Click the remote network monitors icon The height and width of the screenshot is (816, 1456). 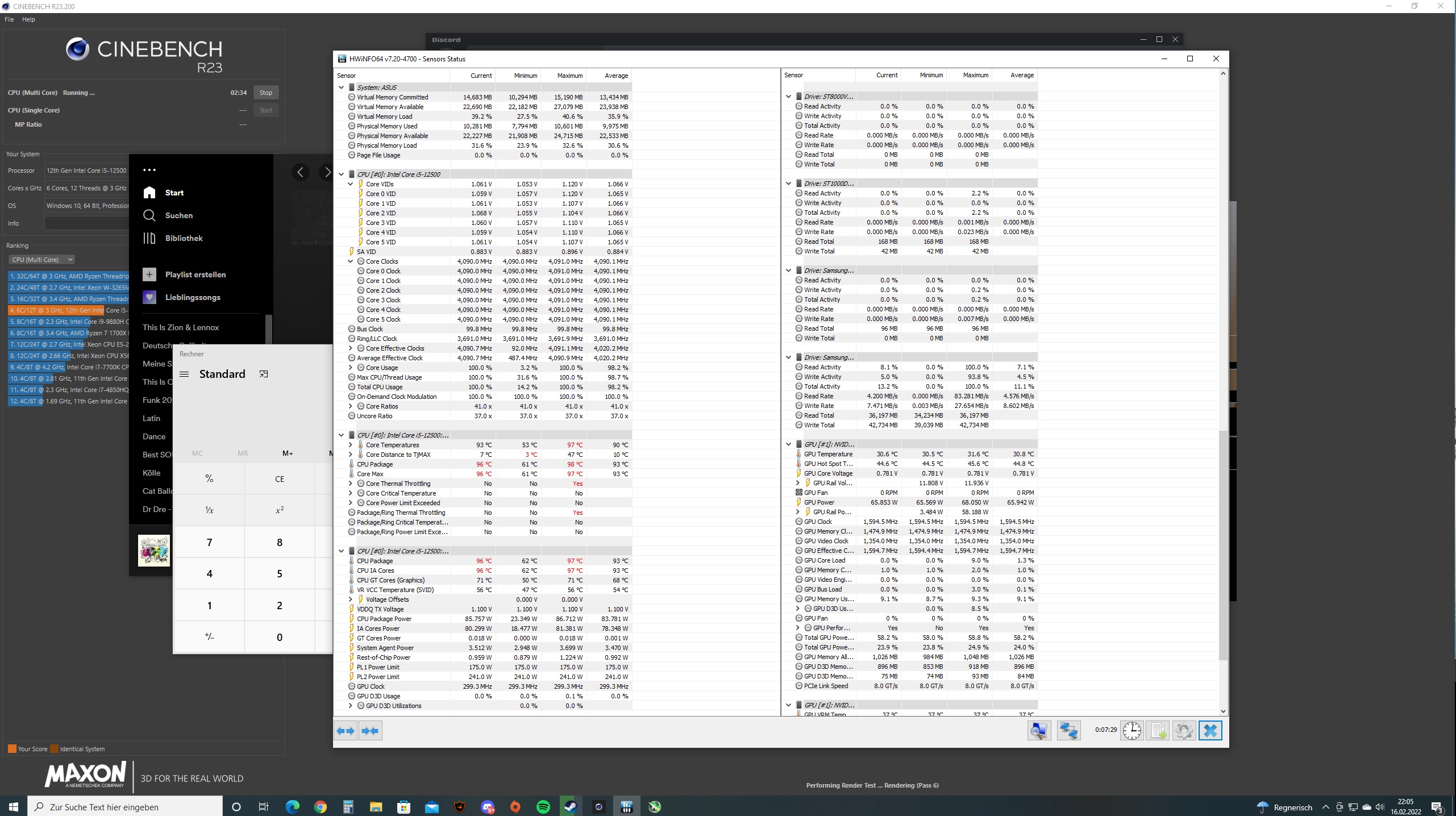pos(1068,731)
